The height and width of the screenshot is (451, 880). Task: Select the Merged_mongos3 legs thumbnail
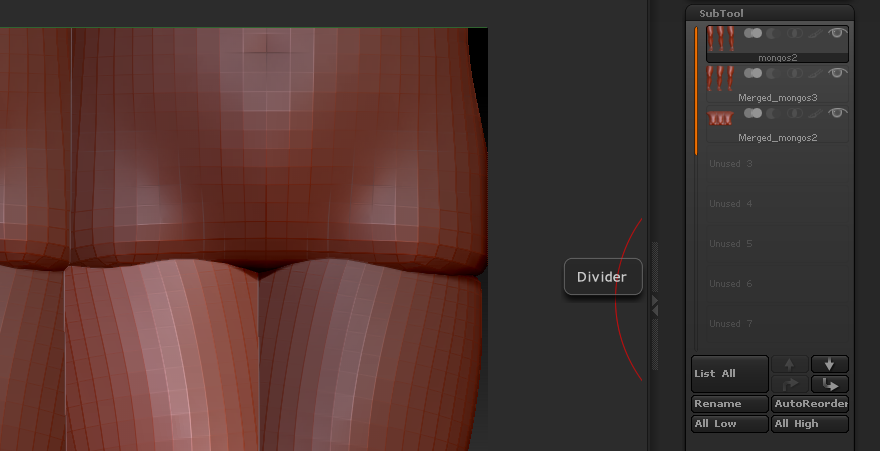point(721,79)
